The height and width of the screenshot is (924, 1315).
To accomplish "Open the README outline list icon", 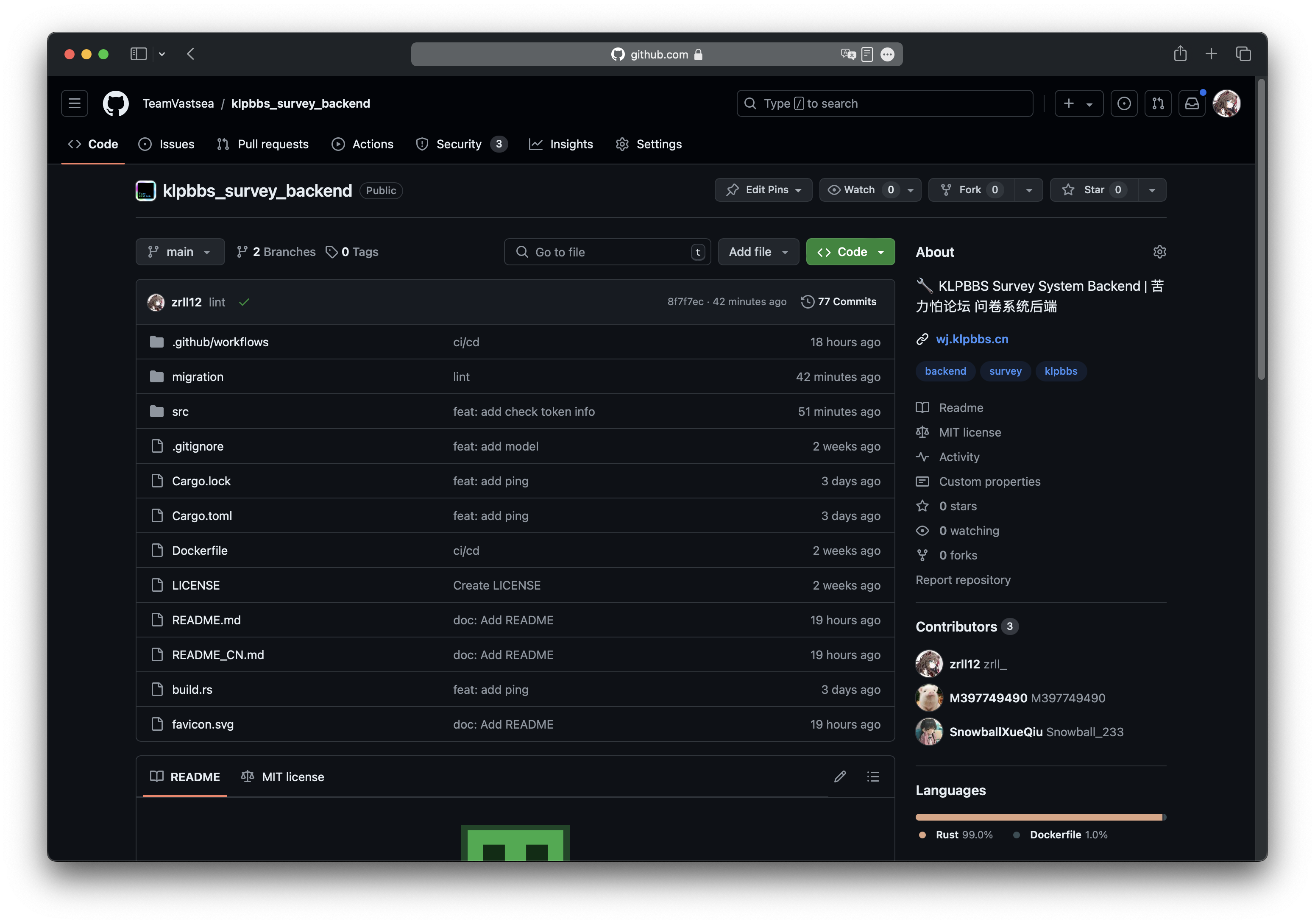I will [873, 777].
